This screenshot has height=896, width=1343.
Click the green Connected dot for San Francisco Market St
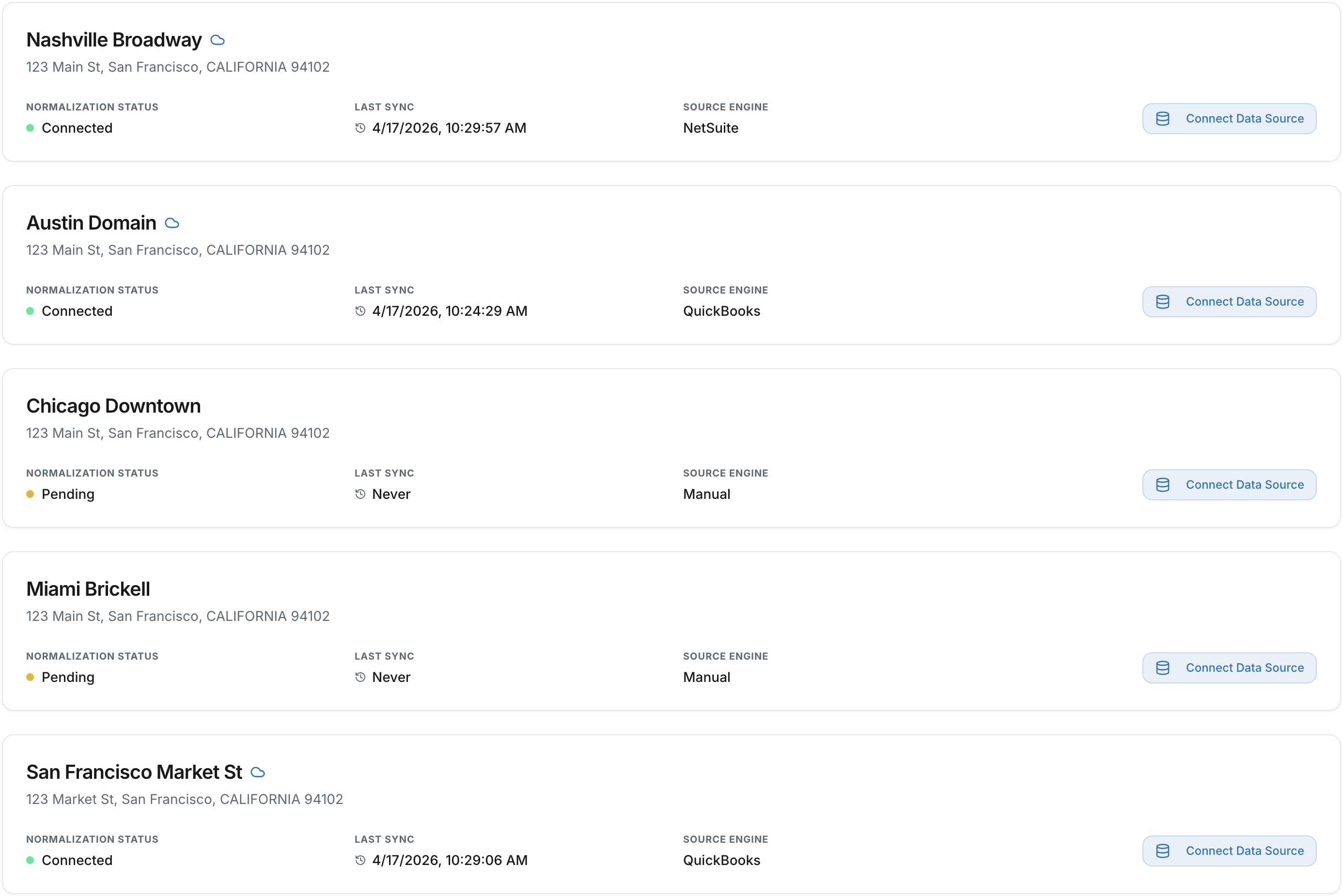click(x=31, y=860)
